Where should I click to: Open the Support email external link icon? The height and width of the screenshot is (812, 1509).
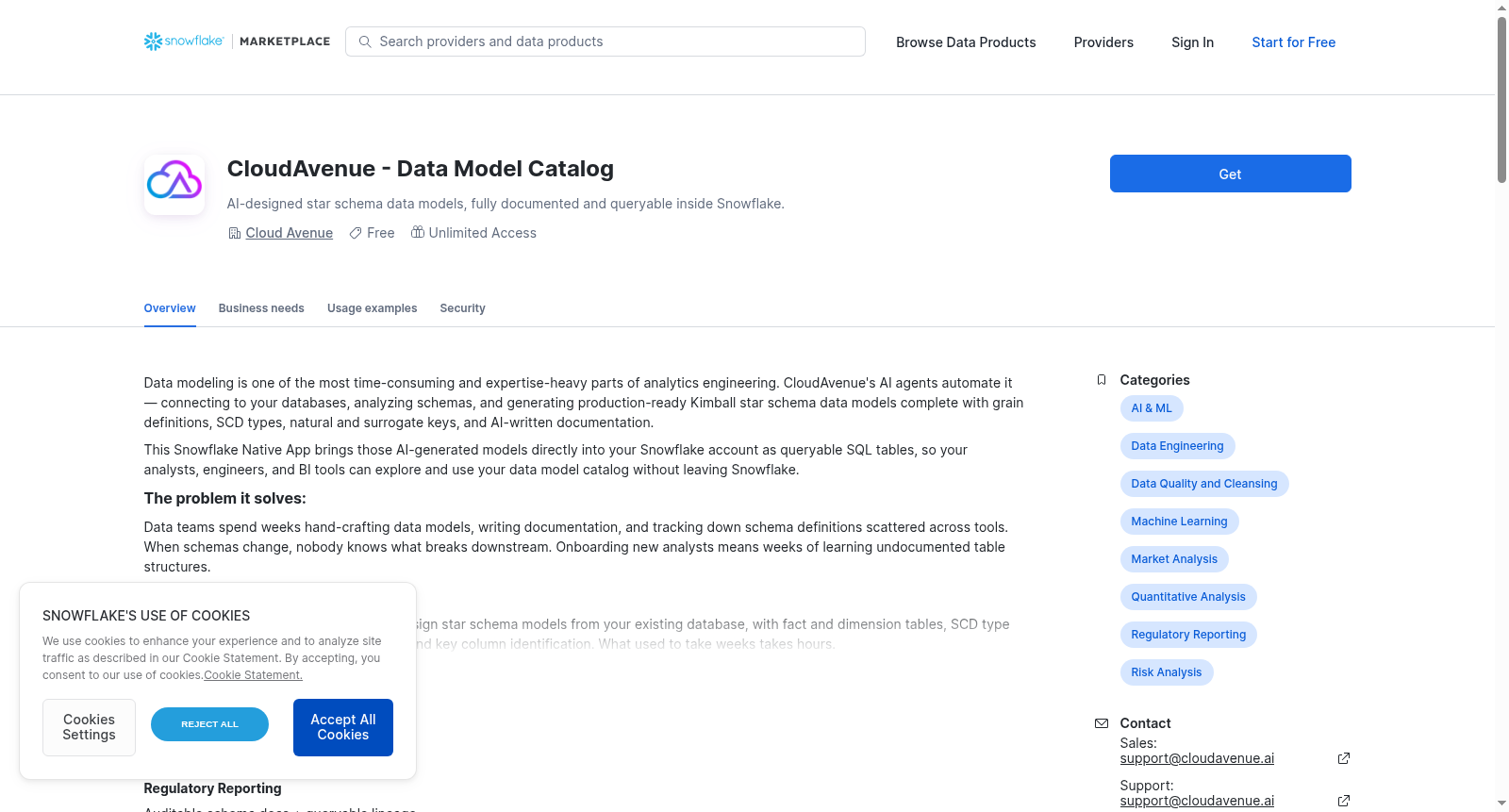pos(1344,801)
